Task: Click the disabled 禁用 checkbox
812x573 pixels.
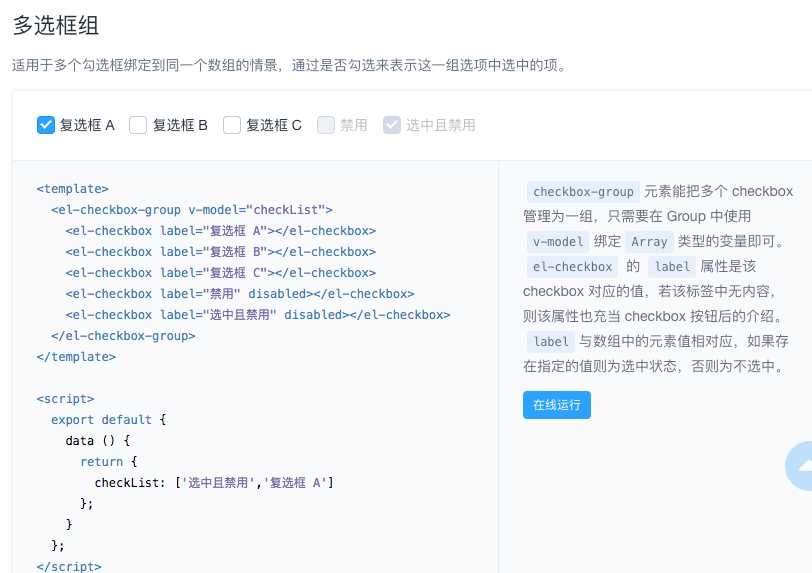Action: click(x=326, y=125)
